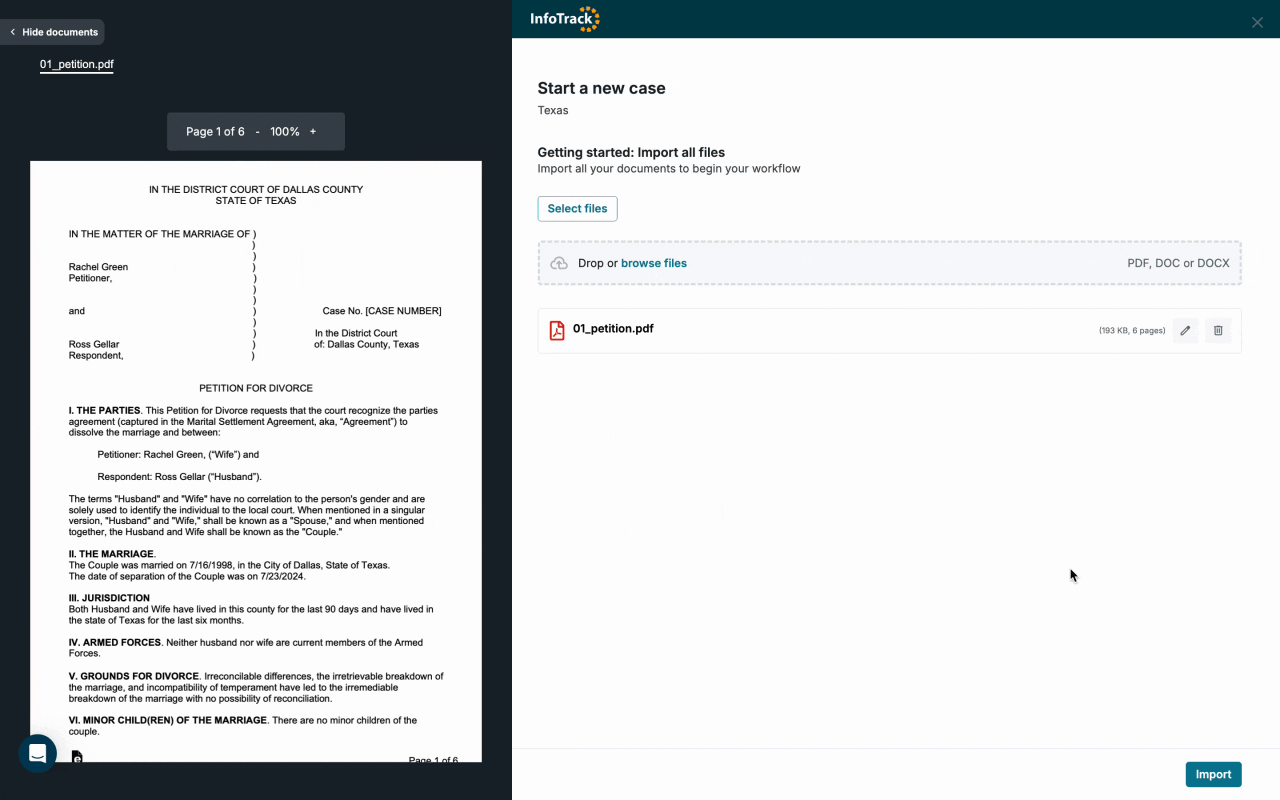1280x800 pixels.
Task: Click the 100% zoom level label
Action: tap(285, 131)
